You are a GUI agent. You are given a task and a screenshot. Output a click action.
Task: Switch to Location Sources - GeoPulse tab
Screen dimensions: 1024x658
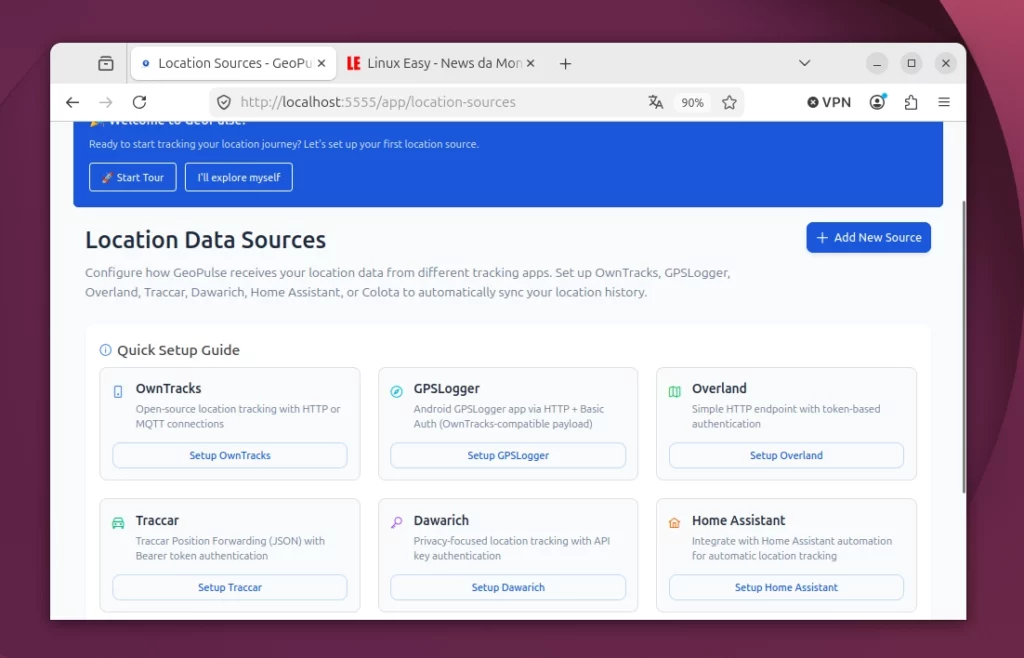pyautogui.click(x=233, y=63)
